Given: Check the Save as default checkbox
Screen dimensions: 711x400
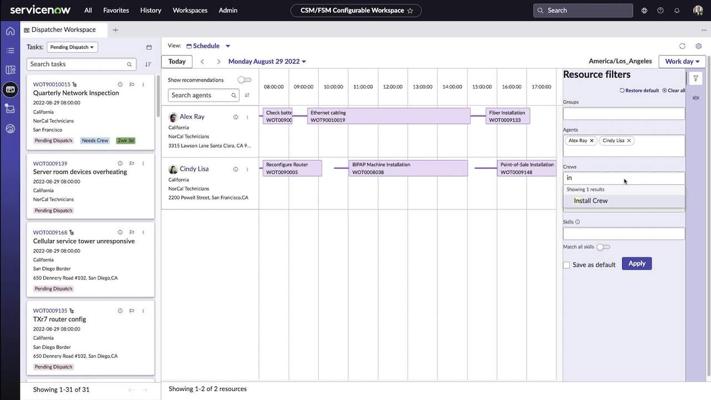Looking at the screenshot, I should 566,265.
